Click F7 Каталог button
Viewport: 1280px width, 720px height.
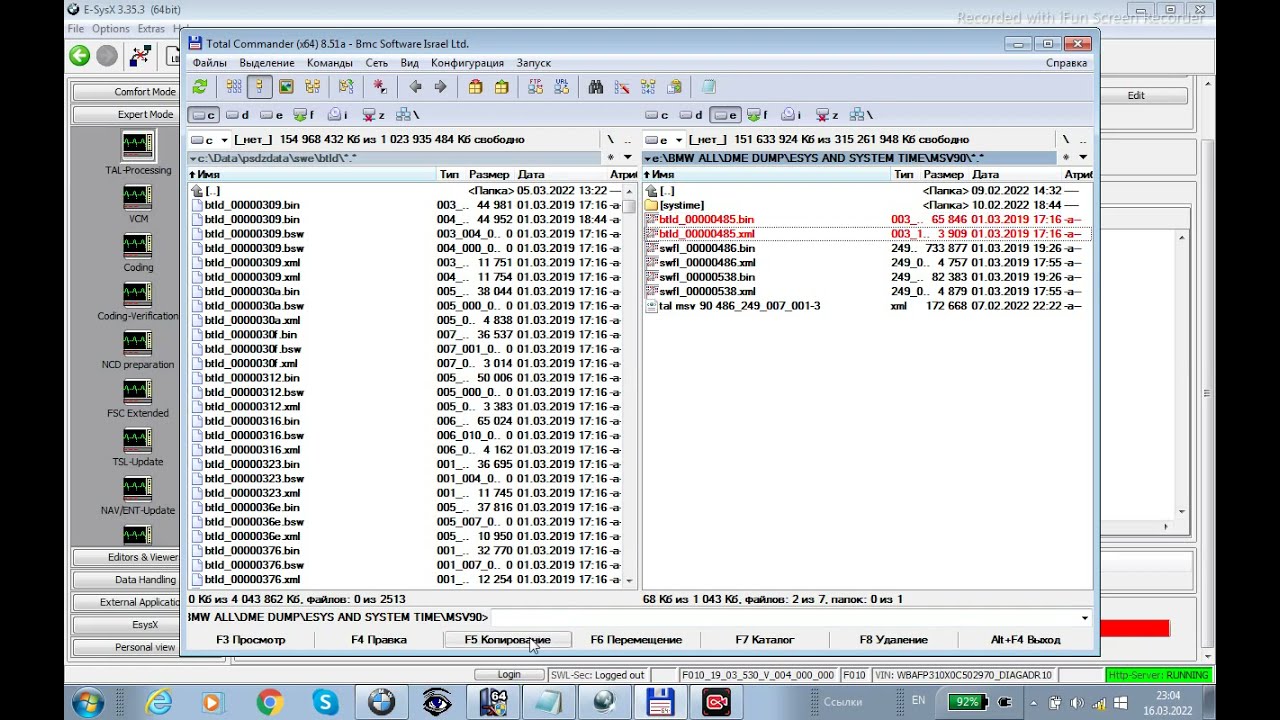[765, 640]
